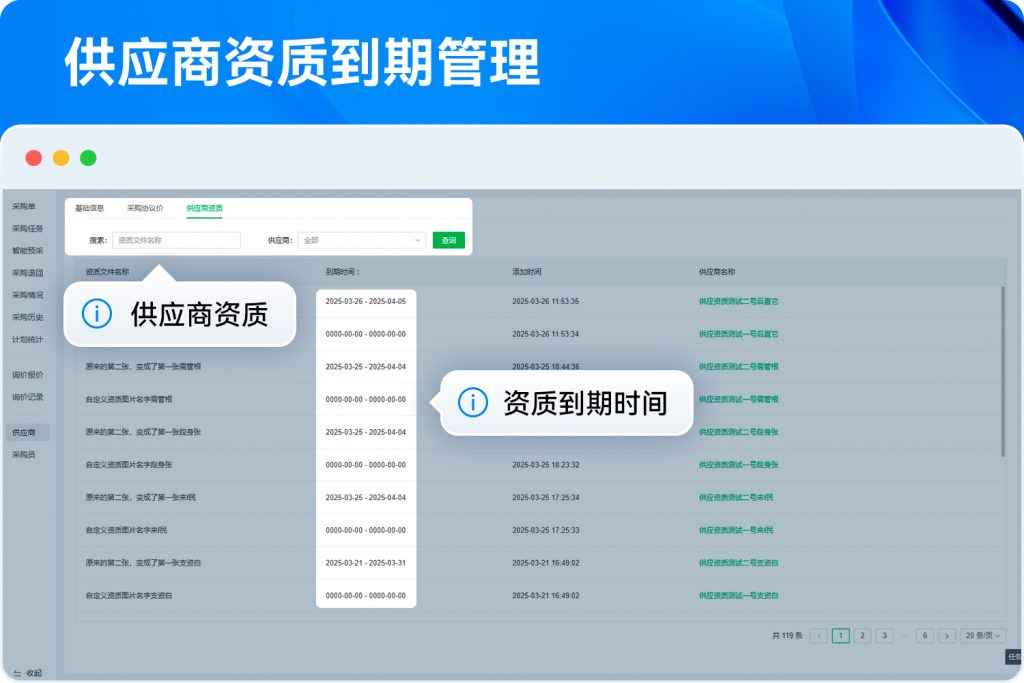Click the 资质文件名称 search input field
Image resolution: width=1024 pixels, height=683 pixels.
(176, 240)
